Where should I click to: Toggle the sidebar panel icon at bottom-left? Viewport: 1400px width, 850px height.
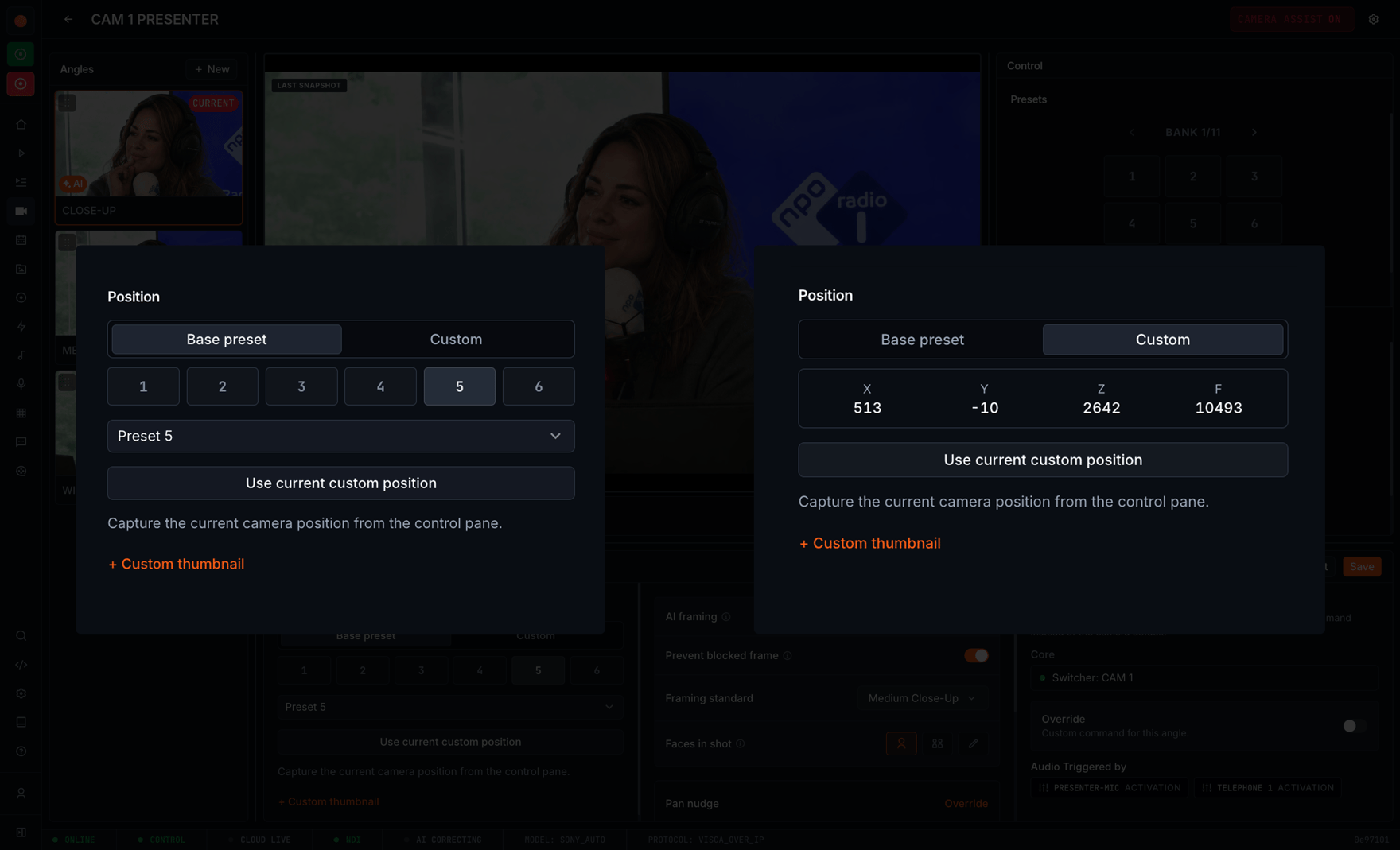(x=21, y=833)
